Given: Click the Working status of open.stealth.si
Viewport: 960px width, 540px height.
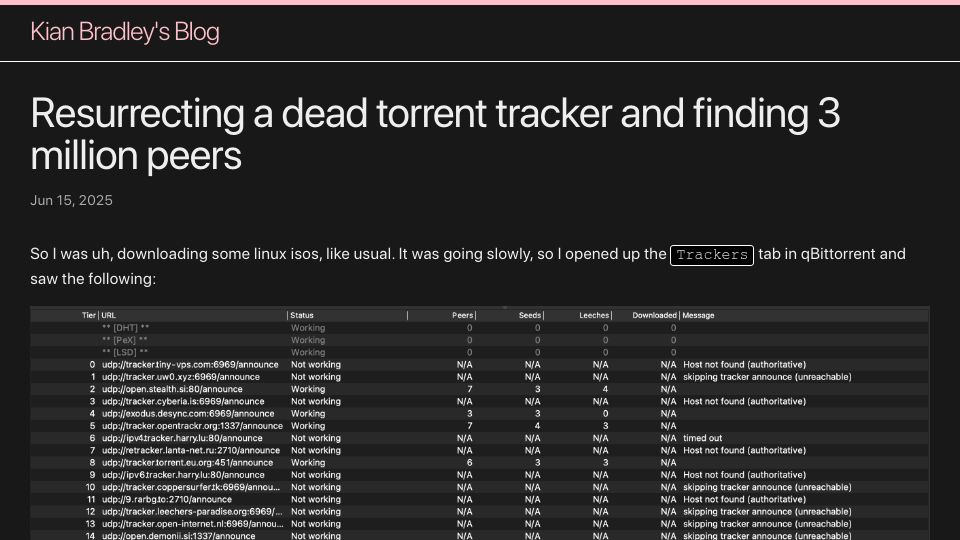Looking at the screenshot, I should [x=308, y=389].
